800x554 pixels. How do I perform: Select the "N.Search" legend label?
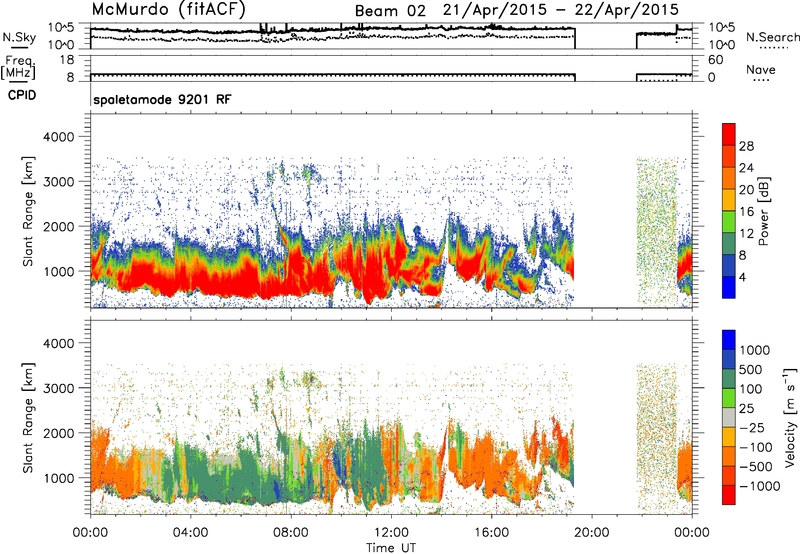[772, 37]
